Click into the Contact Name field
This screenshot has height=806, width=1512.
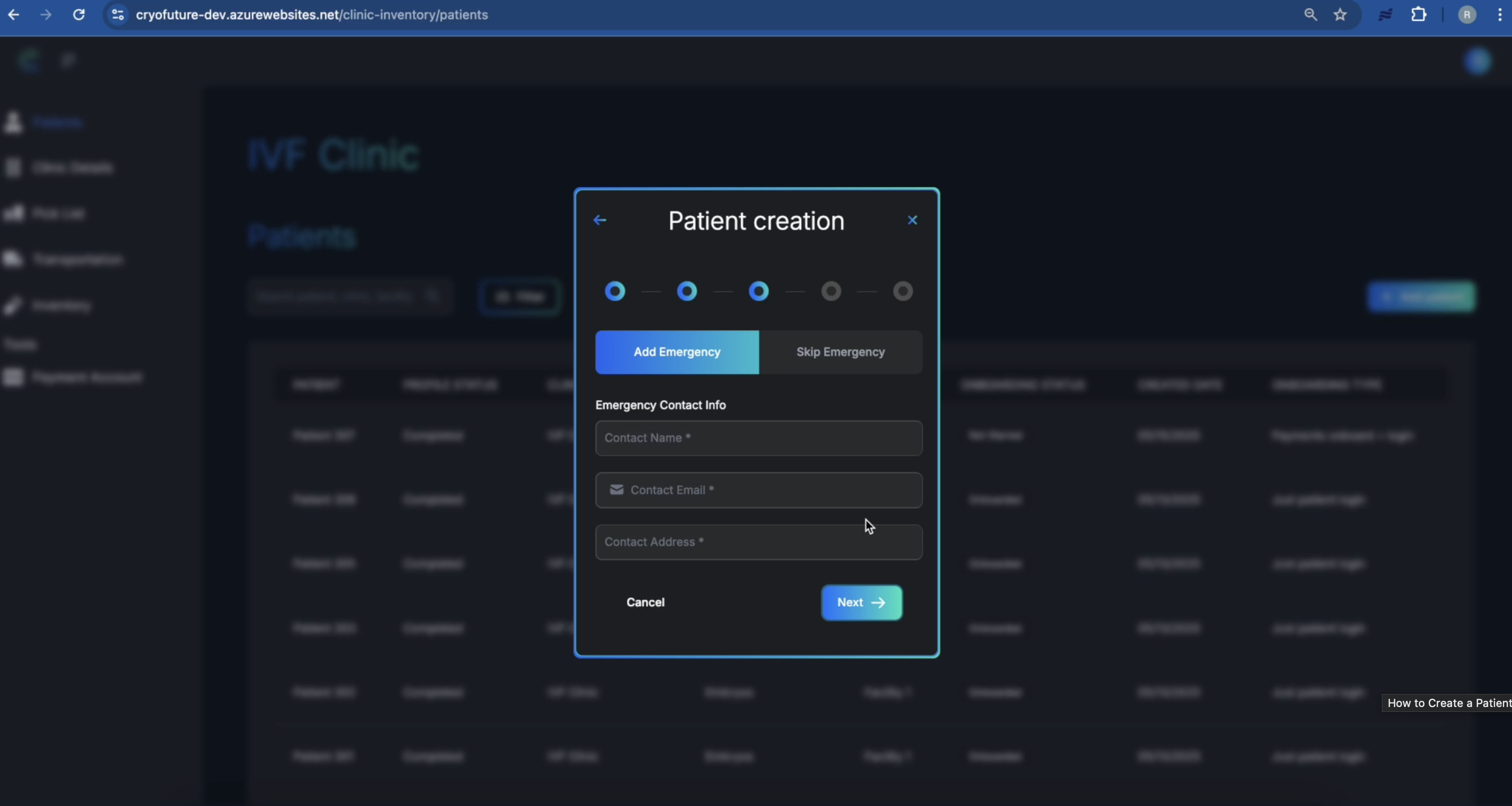(758, 438)
